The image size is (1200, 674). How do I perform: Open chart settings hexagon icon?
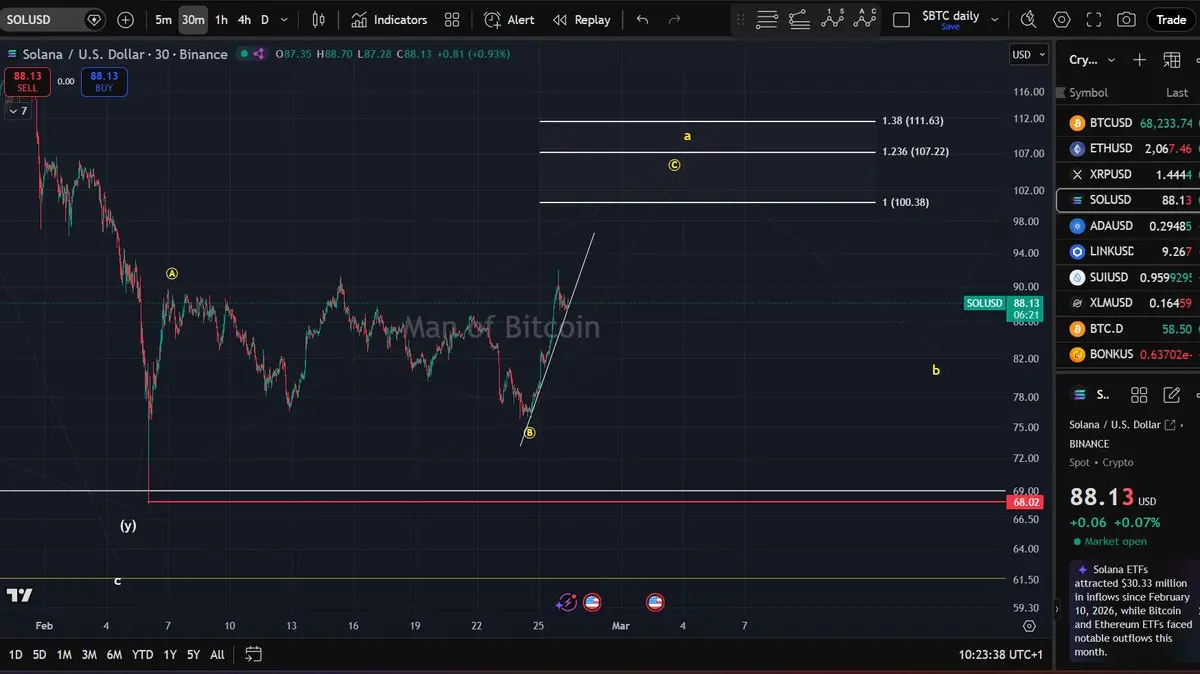click(x=1061, y=19)
